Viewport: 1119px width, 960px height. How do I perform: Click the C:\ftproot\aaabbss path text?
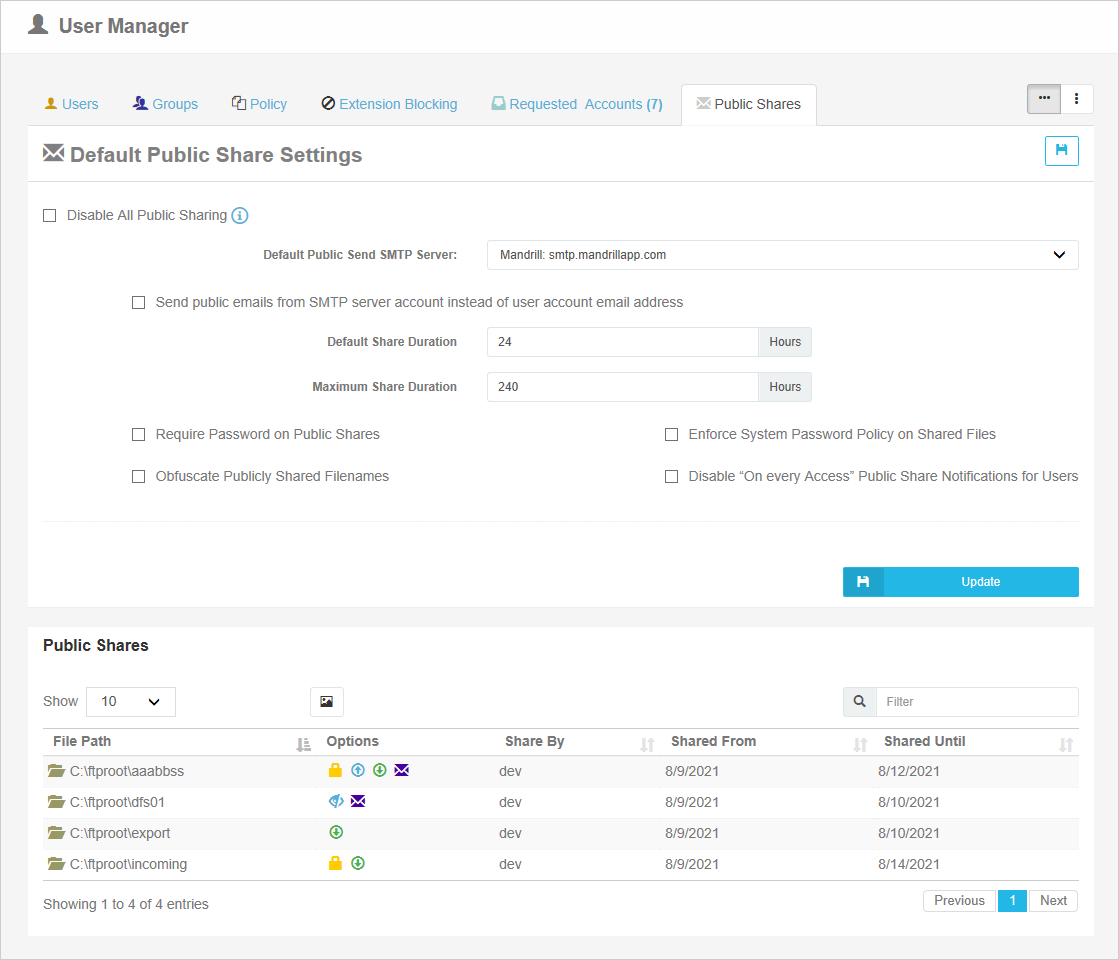[127, 771]
